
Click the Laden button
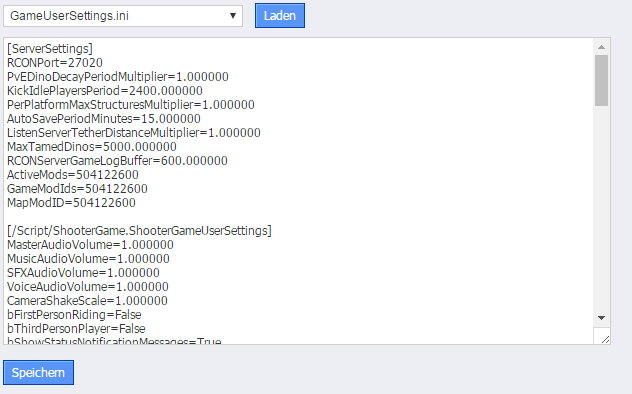(280, 16)
